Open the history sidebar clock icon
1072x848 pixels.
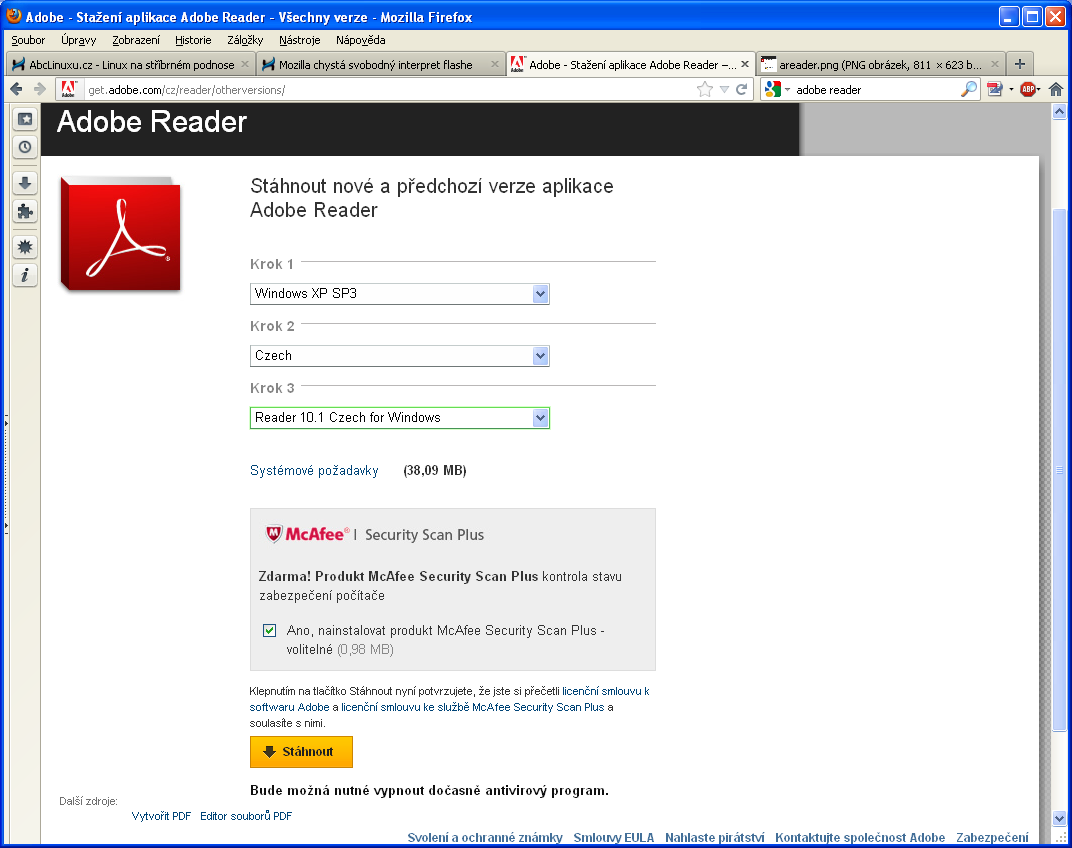coord(25,146)
